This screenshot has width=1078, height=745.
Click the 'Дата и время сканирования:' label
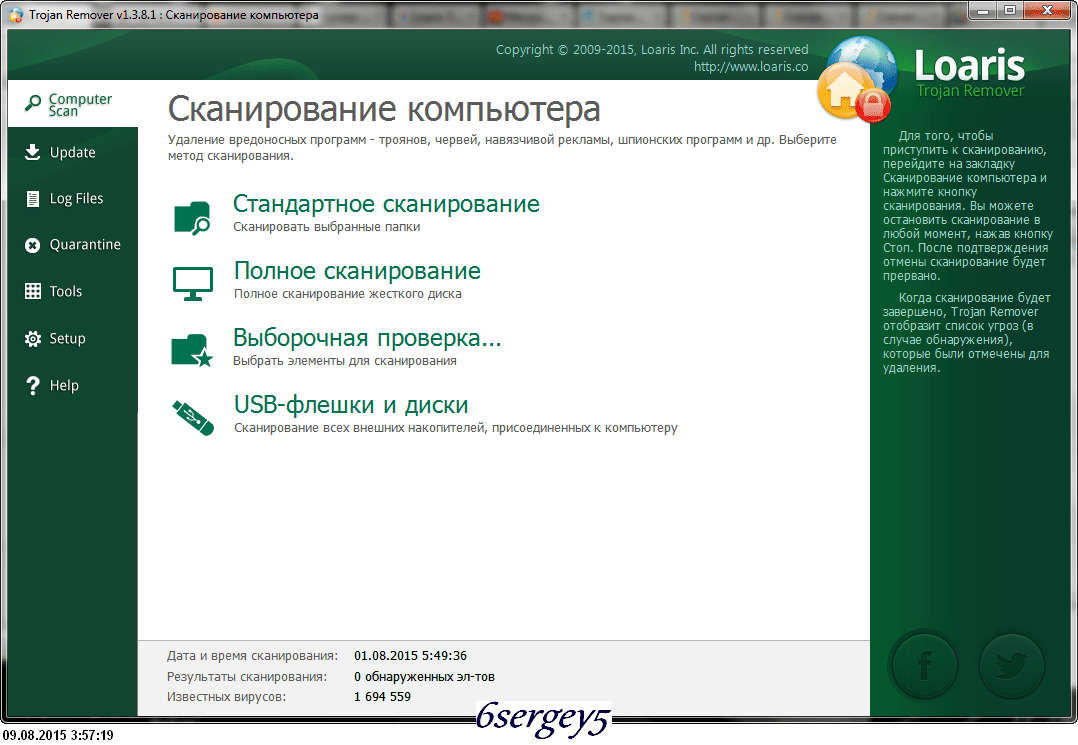(252, 656)
